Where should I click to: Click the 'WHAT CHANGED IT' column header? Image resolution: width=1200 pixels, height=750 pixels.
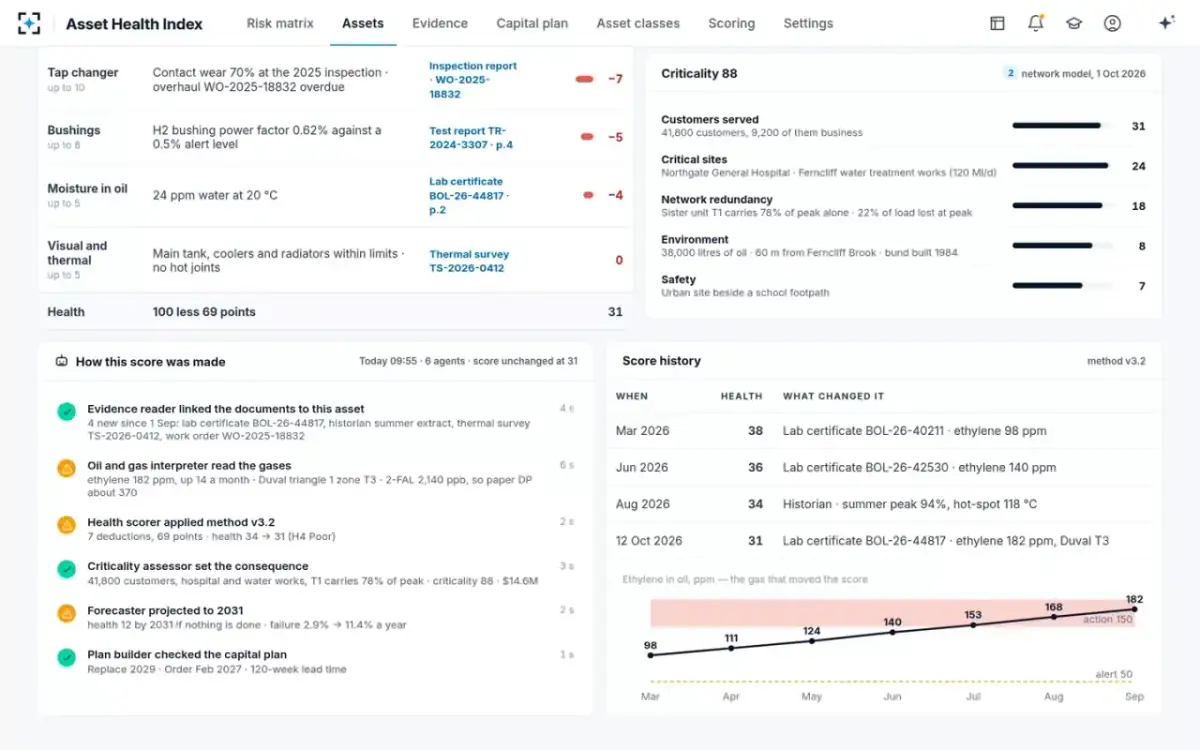click(x=833, y=396)
